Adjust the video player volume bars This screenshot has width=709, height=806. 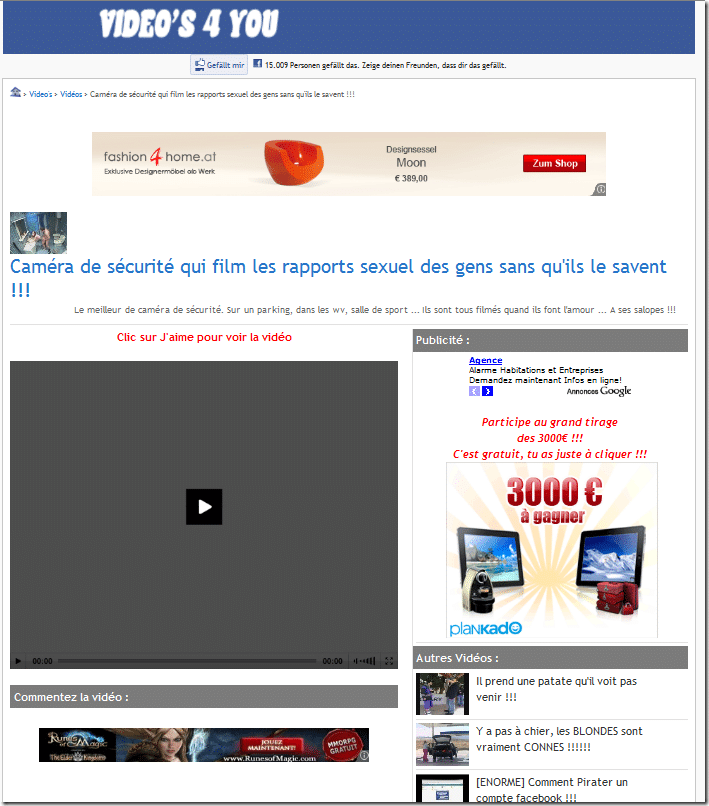(365, 661)
